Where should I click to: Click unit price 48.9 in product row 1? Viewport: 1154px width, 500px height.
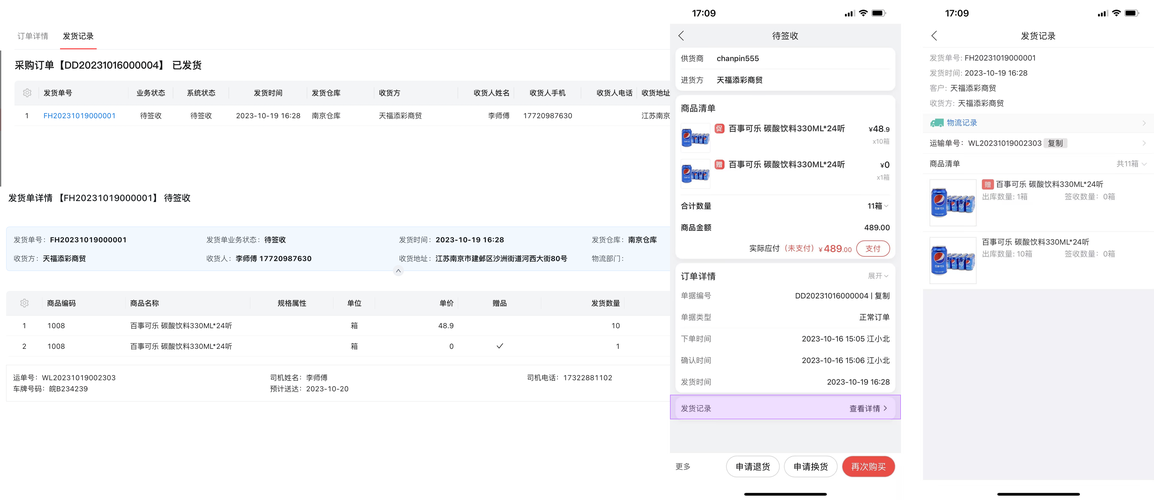point(446,325)
